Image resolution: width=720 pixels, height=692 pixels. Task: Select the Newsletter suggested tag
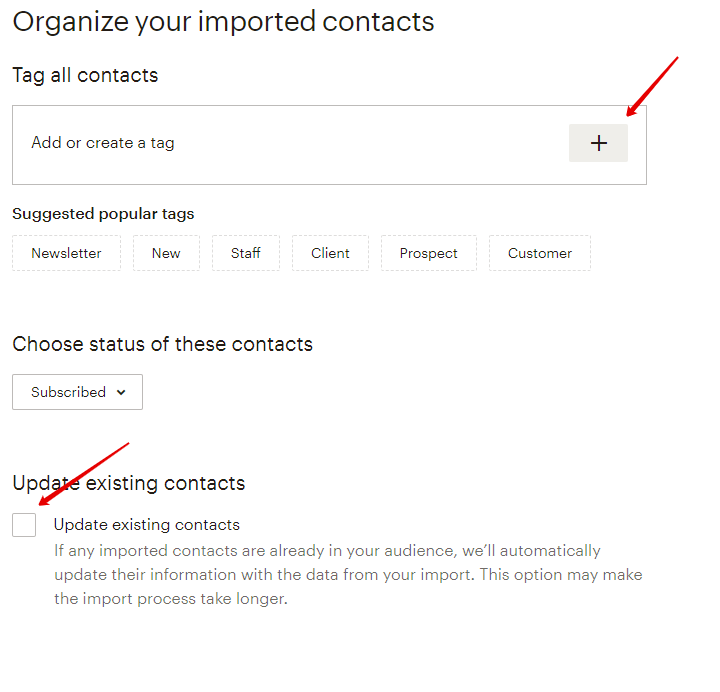point(66,253)
